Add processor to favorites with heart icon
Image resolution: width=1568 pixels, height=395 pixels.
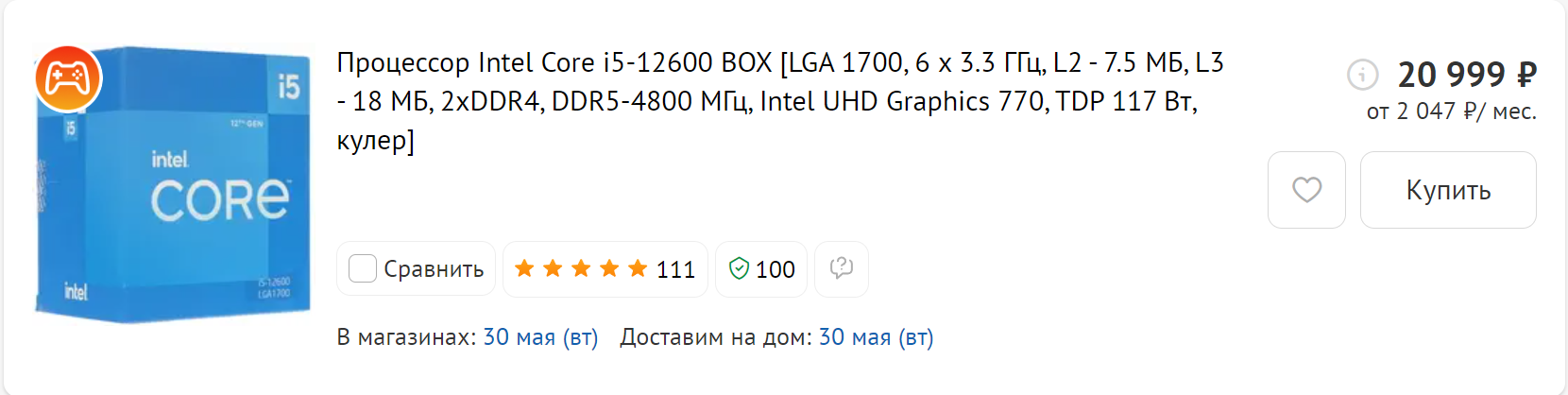click(1306, 190)
